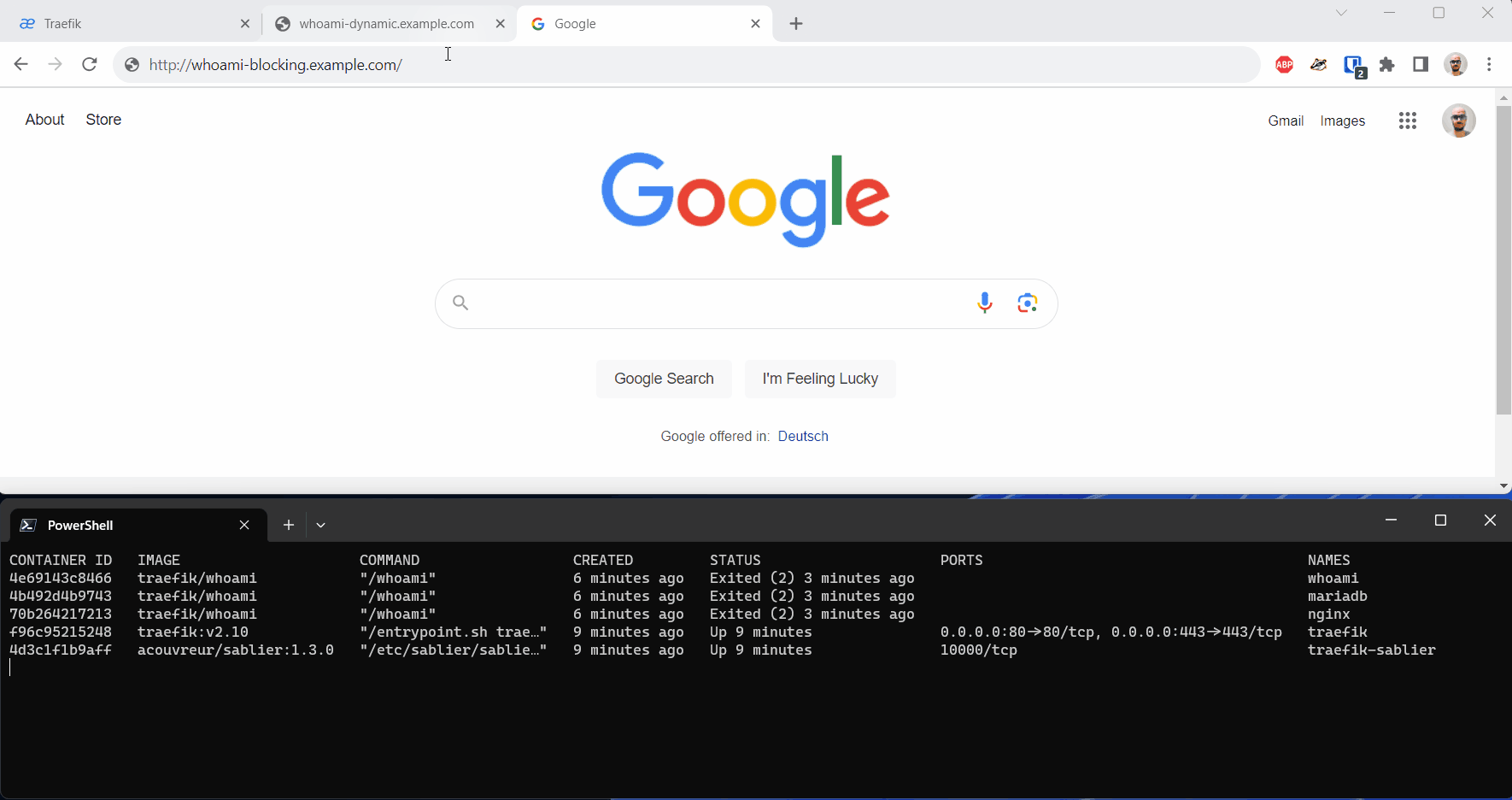Toggle the Chrome side panel icon
The height and width of the screenshot is (800, 1512).
pos(1421,64)
